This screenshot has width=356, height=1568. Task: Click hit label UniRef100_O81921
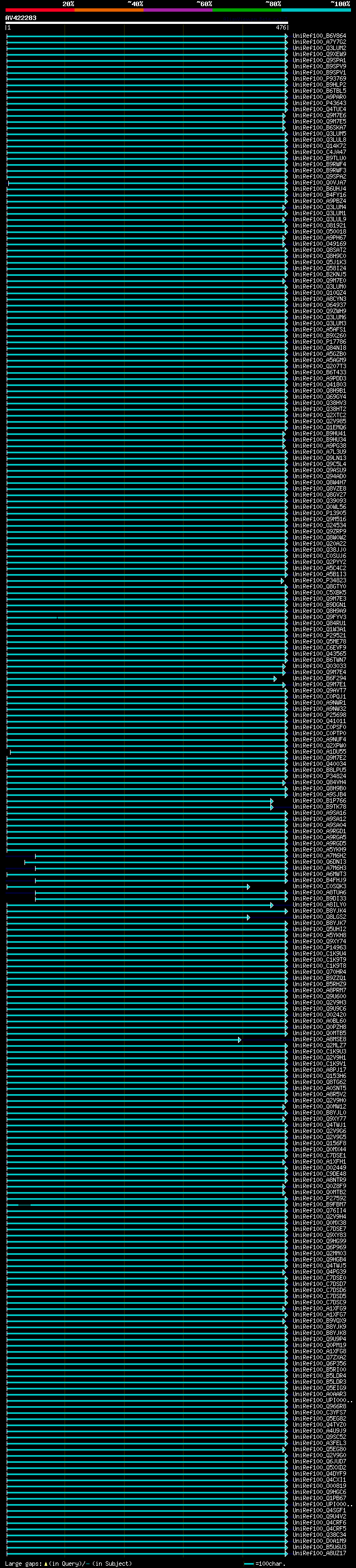319,226
